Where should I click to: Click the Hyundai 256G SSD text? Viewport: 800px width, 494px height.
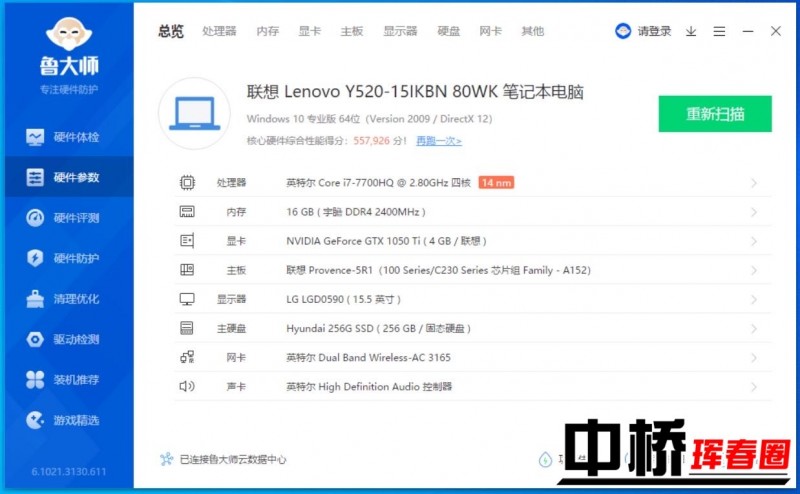click(378, 328)
